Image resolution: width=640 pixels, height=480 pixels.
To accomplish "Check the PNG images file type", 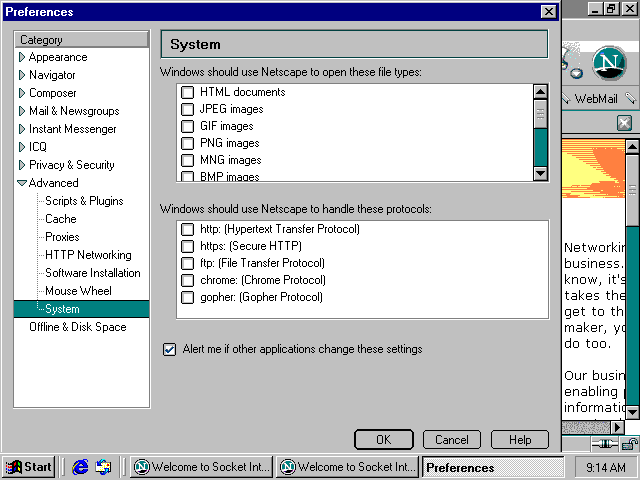I will click(187, 143).
